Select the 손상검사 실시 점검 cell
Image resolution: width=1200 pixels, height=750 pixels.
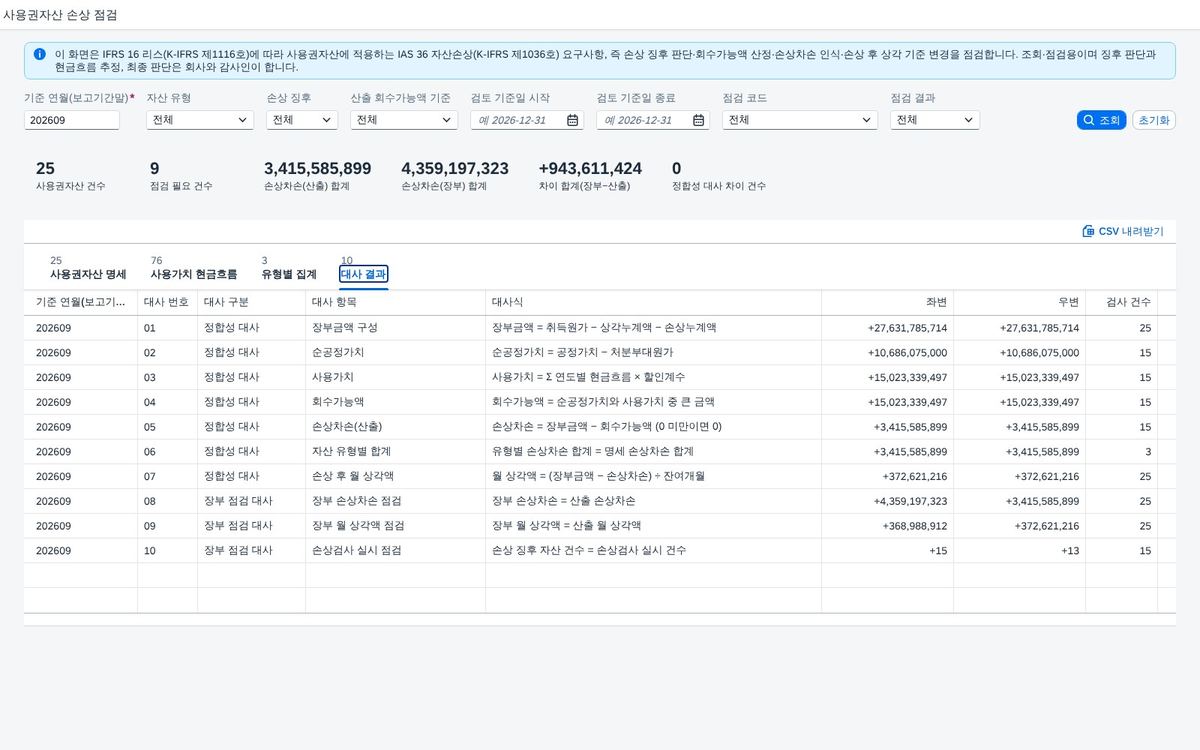(395, 550)
